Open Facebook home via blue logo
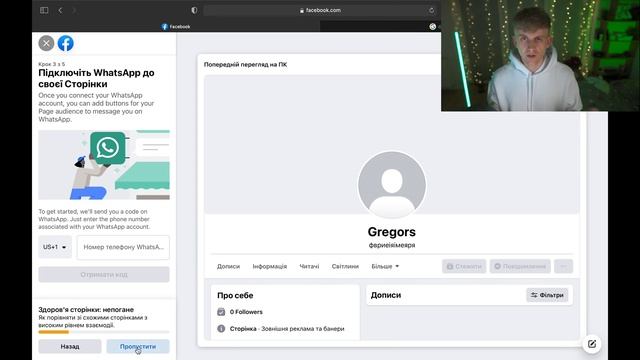 point(65,43)
